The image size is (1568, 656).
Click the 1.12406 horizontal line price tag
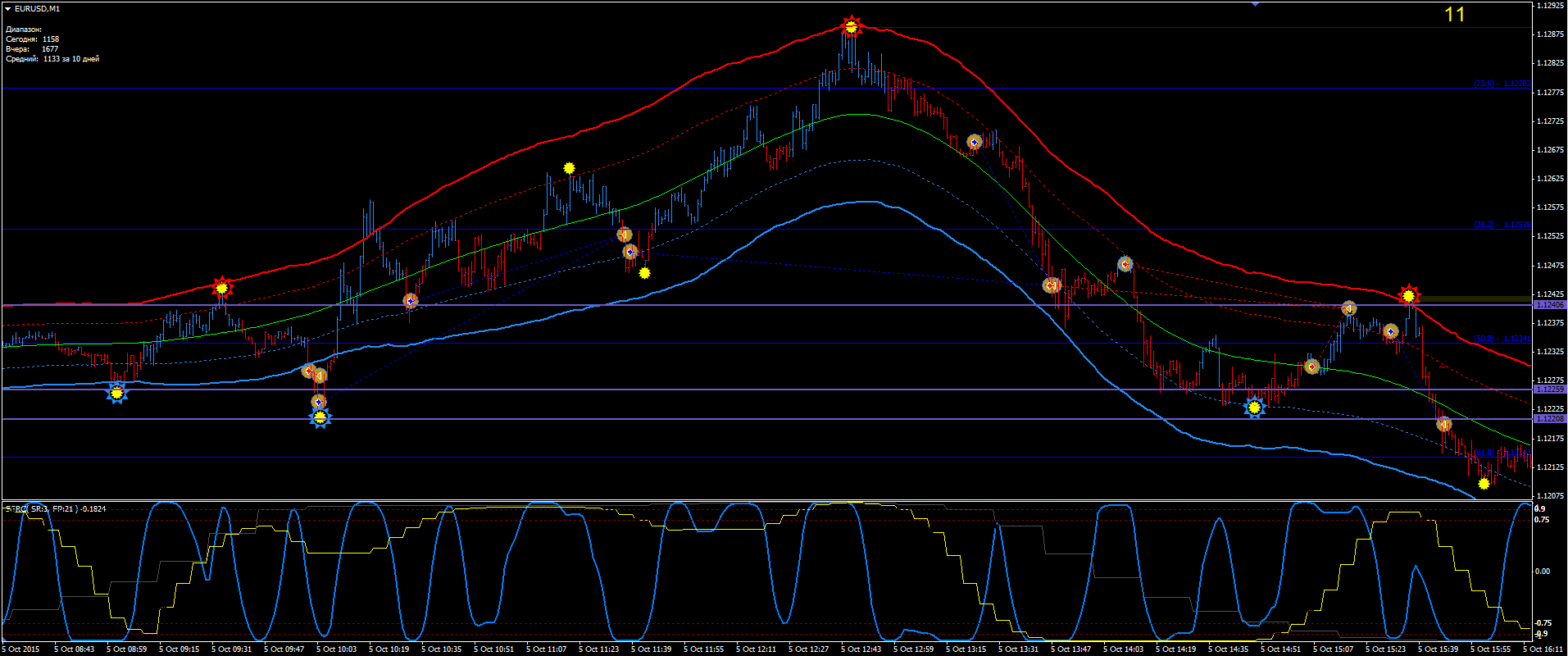[x=1549, y=305]
